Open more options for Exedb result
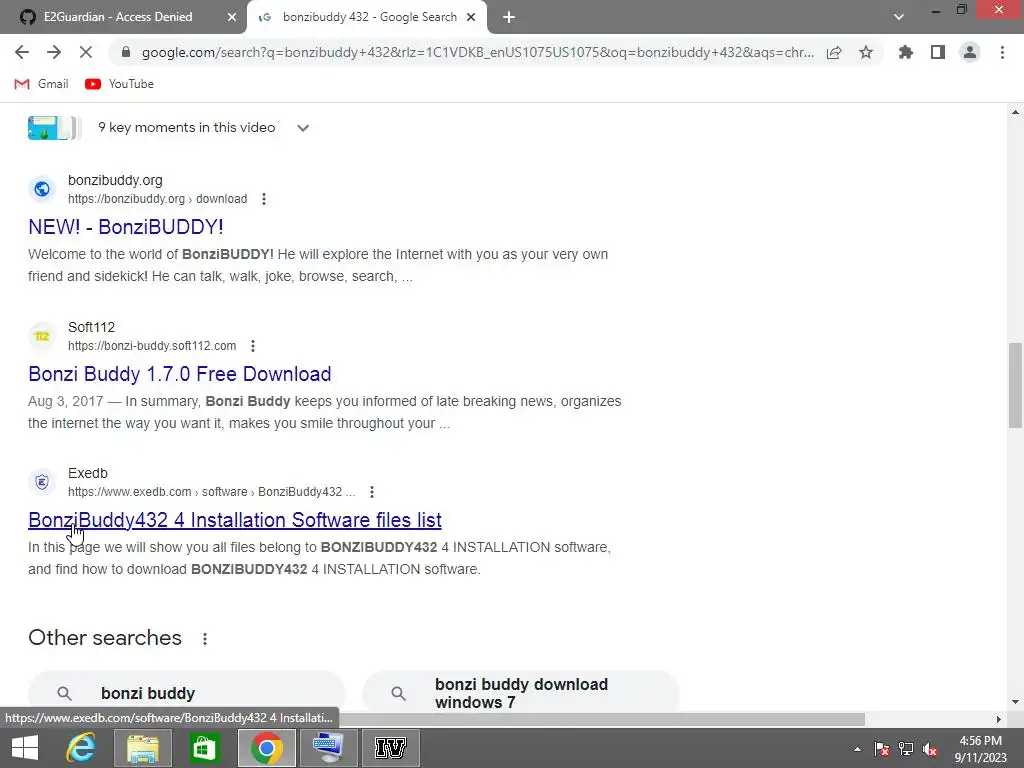The image size is (1024, 768). tap(372, 492)
